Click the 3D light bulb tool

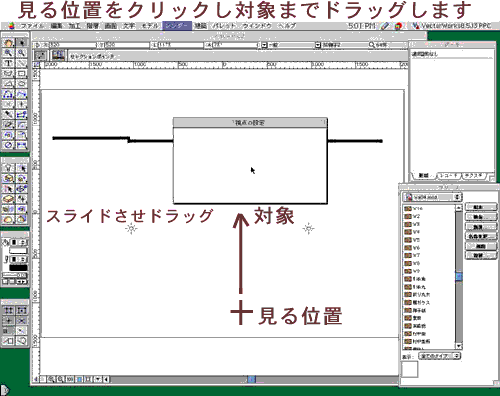coord(9,168)
